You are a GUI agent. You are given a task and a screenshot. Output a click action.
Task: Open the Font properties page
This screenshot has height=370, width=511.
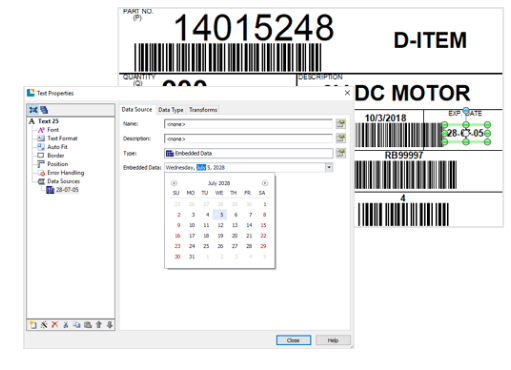pos(53,130)
